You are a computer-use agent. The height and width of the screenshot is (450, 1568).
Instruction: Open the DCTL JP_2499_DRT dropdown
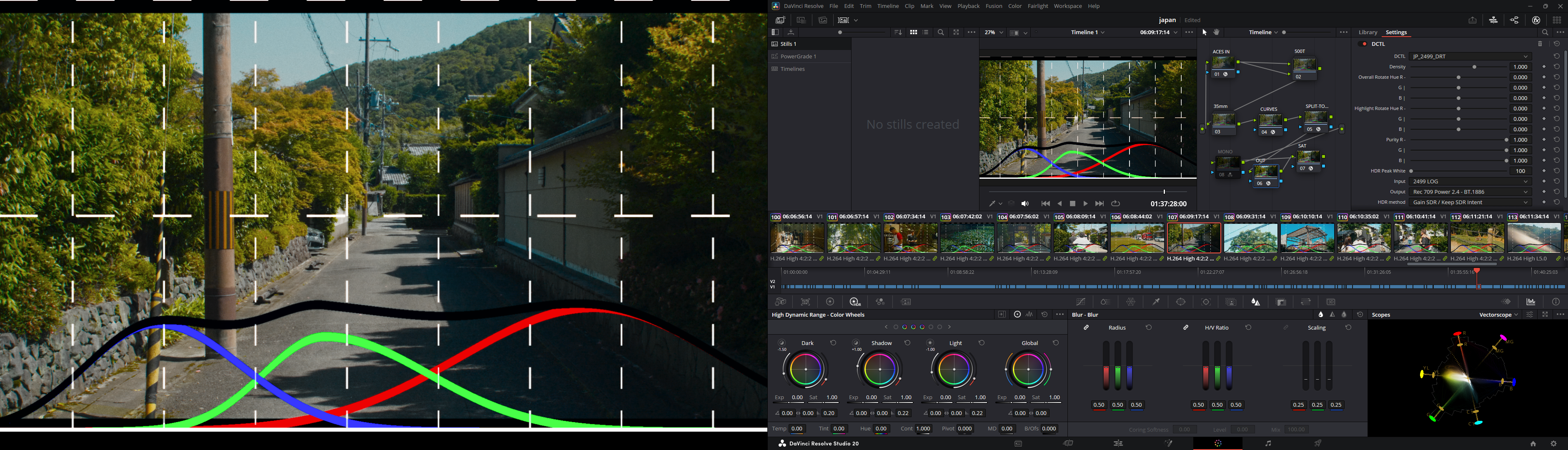click(x=1470, y=57)
